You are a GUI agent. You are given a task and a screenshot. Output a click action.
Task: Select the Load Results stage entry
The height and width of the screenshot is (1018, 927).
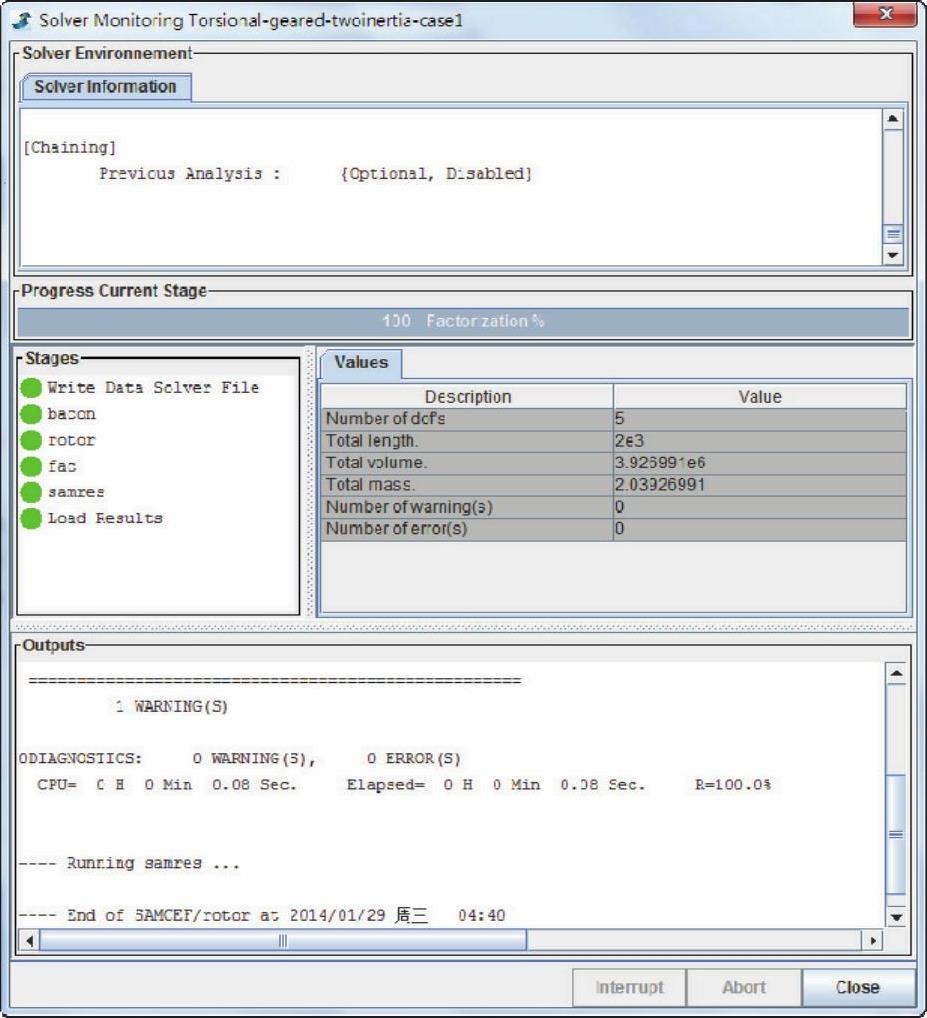pos(104,518)
